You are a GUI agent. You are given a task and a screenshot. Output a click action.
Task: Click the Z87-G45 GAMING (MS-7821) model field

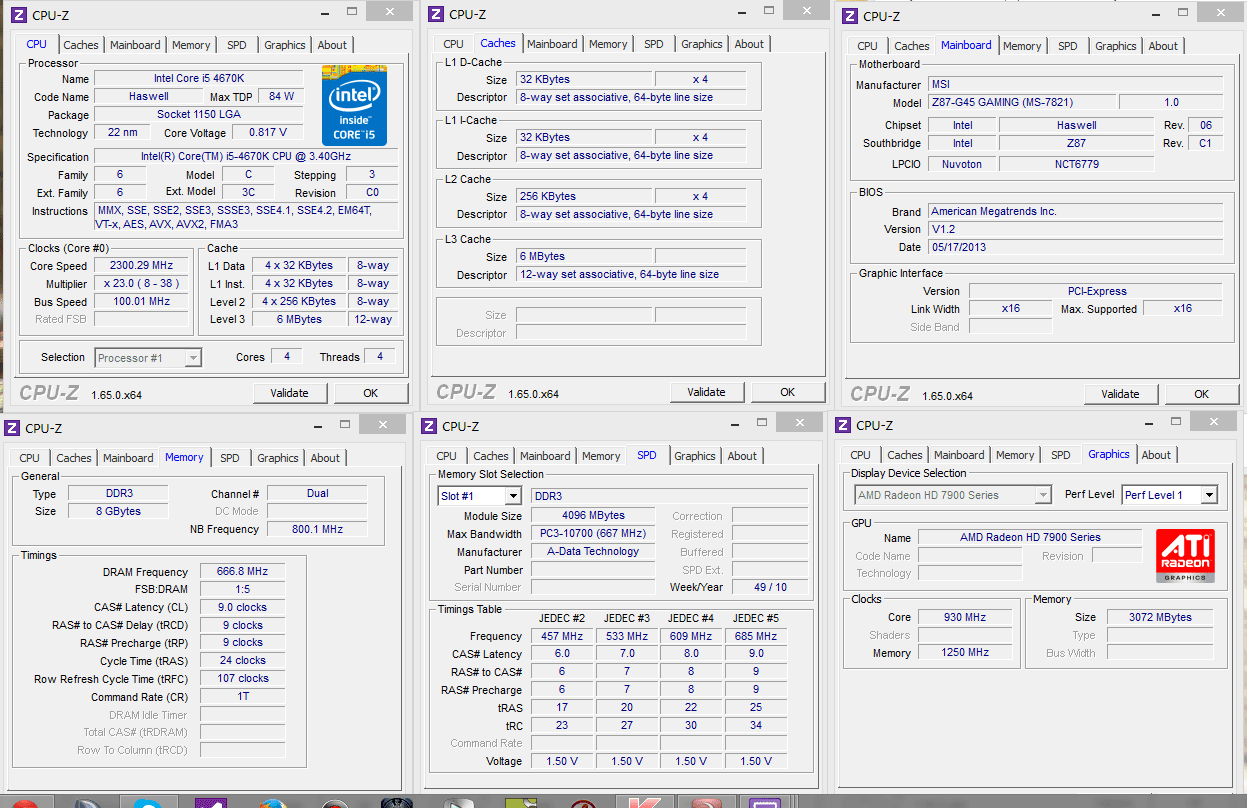[x=1020, y=103]
